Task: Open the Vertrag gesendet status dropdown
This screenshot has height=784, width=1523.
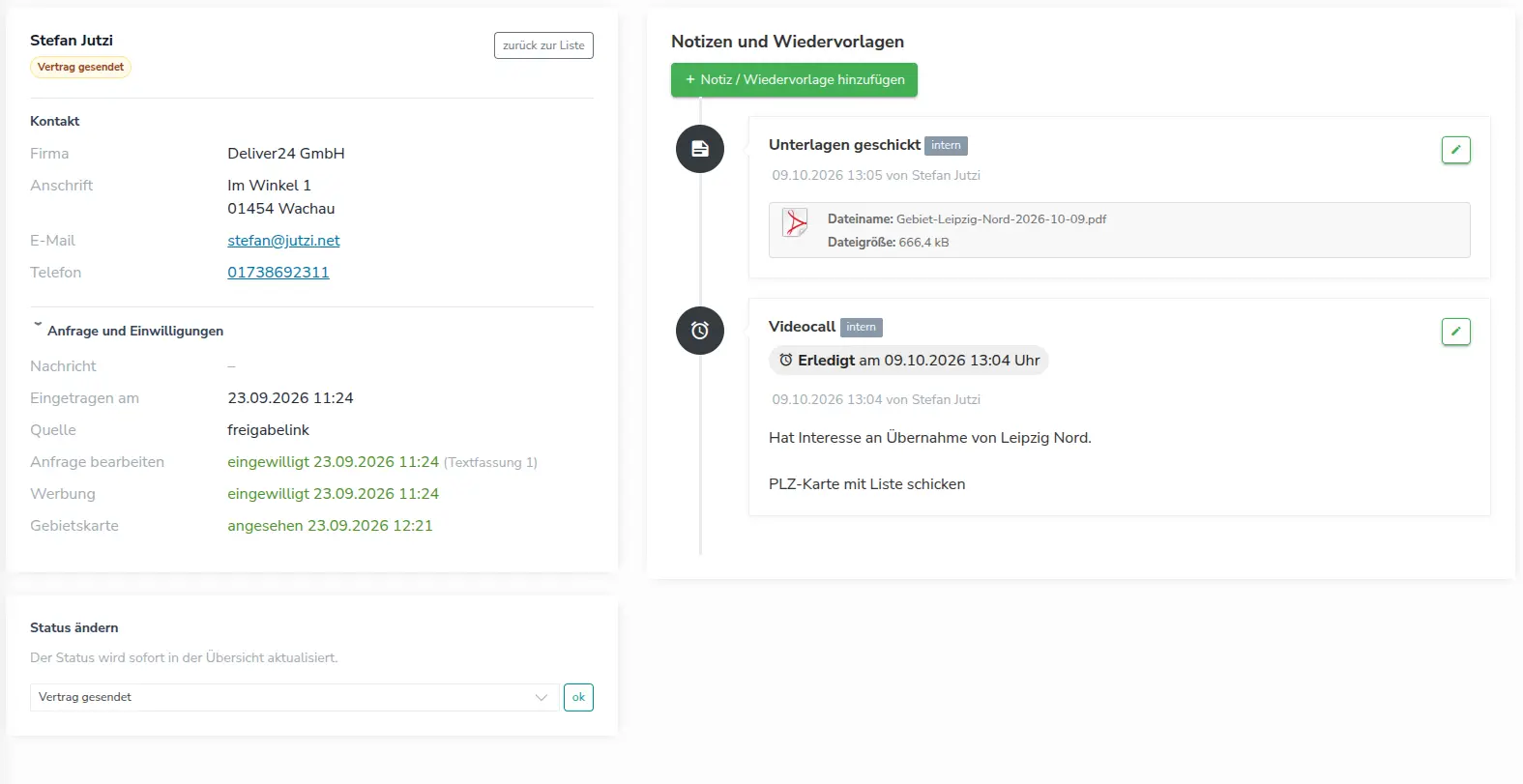Action: 295,697
